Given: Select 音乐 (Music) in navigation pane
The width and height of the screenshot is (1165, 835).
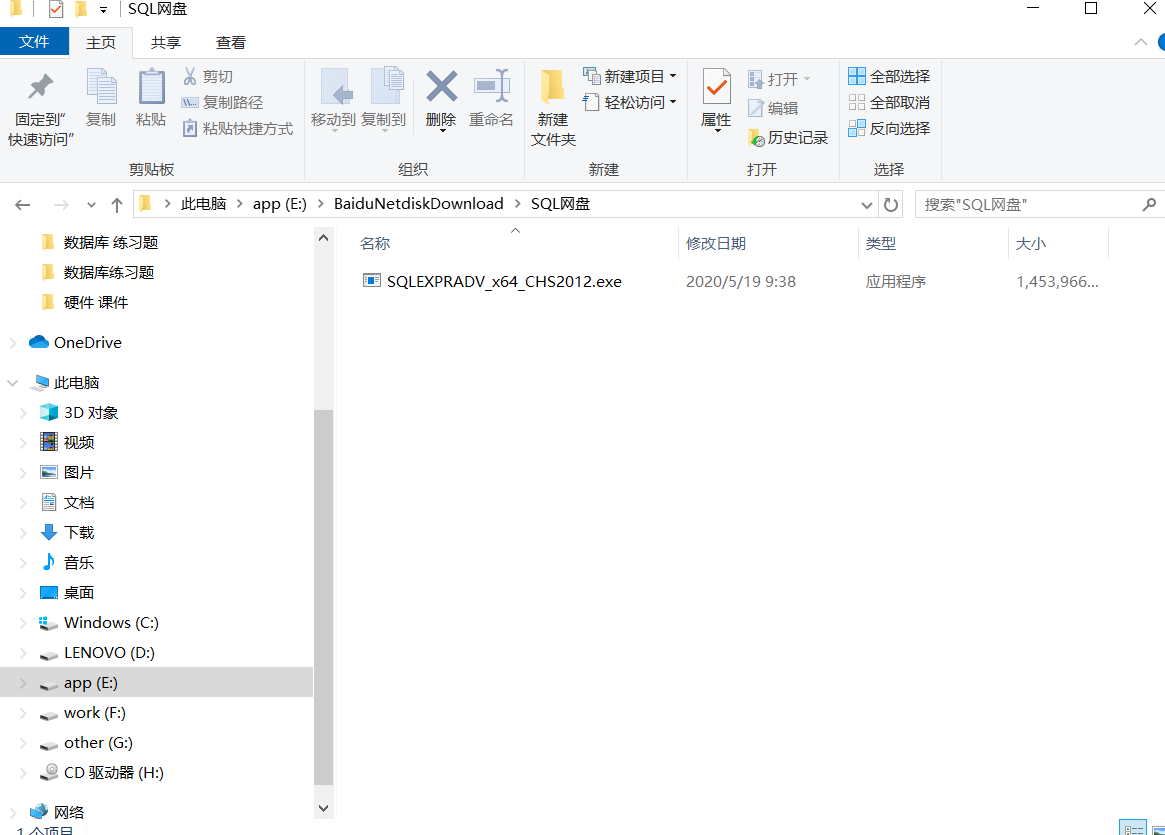Looking at the screenshot, I should [79, 562].
